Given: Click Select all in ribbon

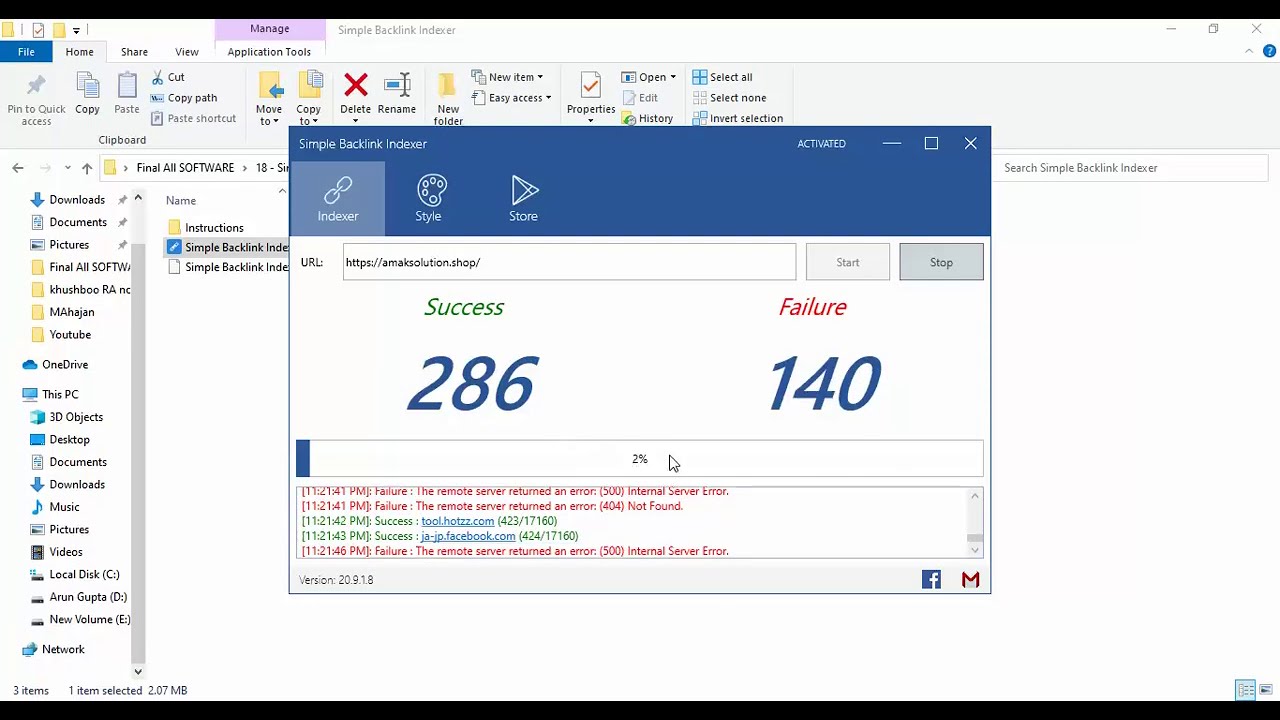Looking at the screenshot, I should click(722, 77).
